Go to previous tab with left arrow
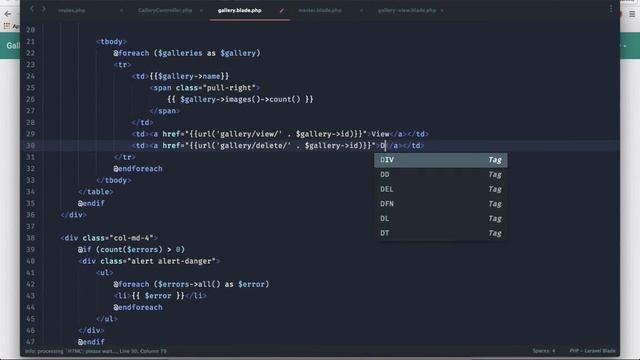Screen dimensions: 640x360 point(32,9)
